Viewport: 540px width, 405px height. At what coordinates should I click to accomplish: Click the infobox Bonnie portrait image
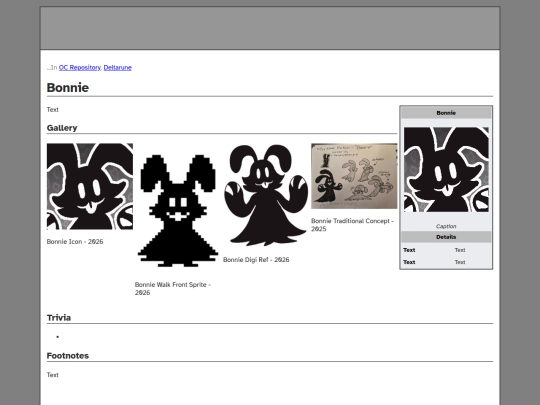(446, 169)
